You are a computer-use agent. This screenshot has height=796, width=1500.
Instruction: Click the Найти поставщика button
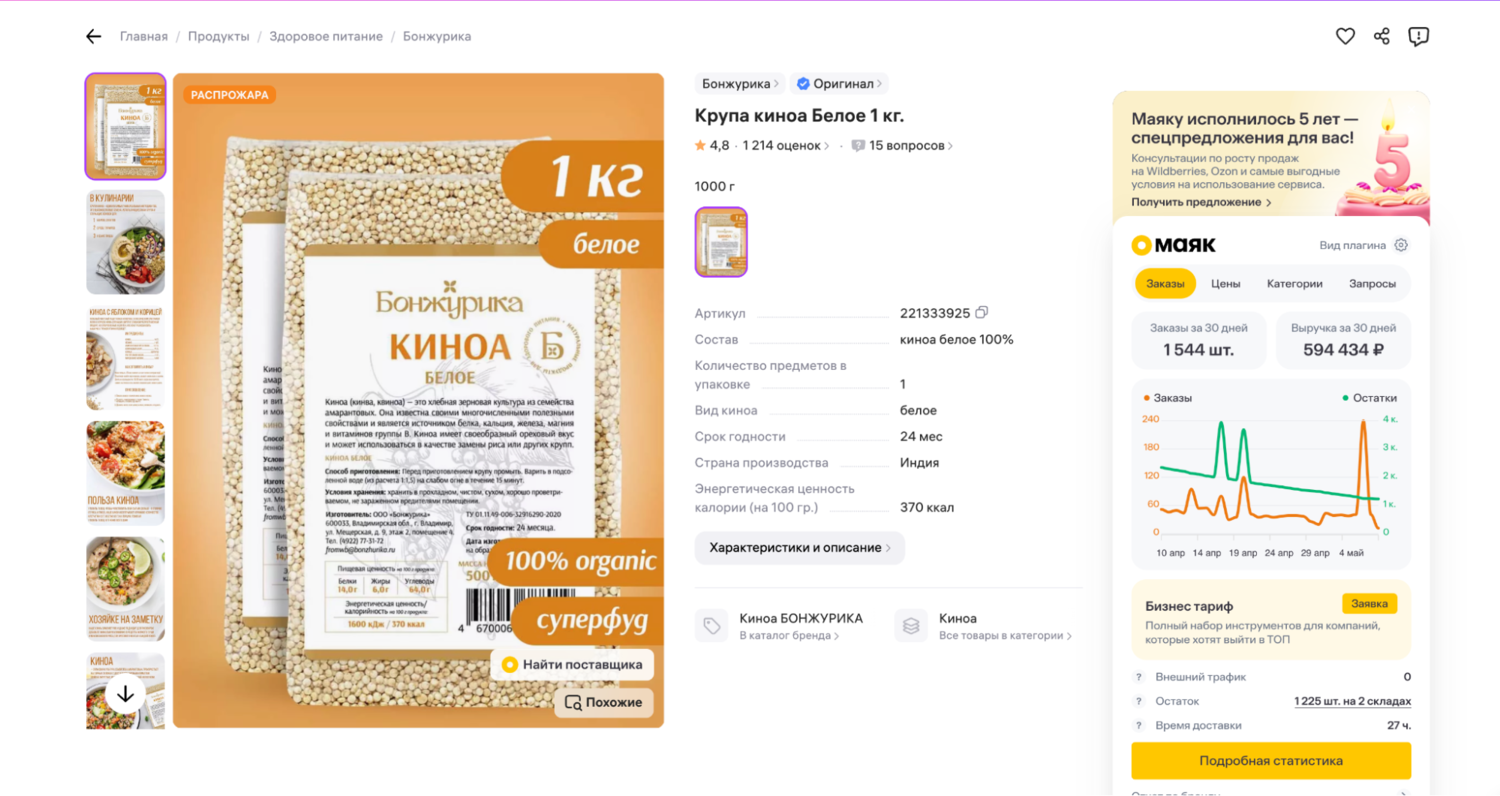pyautogui.click(x=572, y=665)
